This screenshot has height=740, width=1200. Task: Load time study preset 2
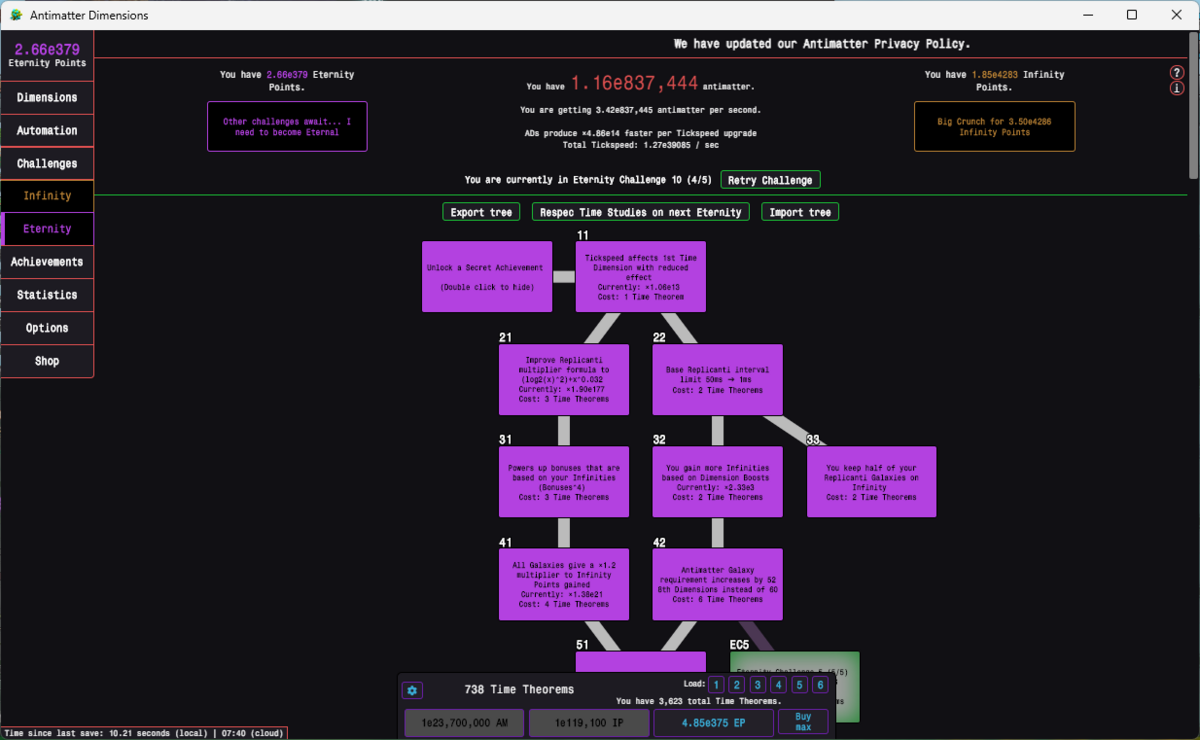coord(736,685)
